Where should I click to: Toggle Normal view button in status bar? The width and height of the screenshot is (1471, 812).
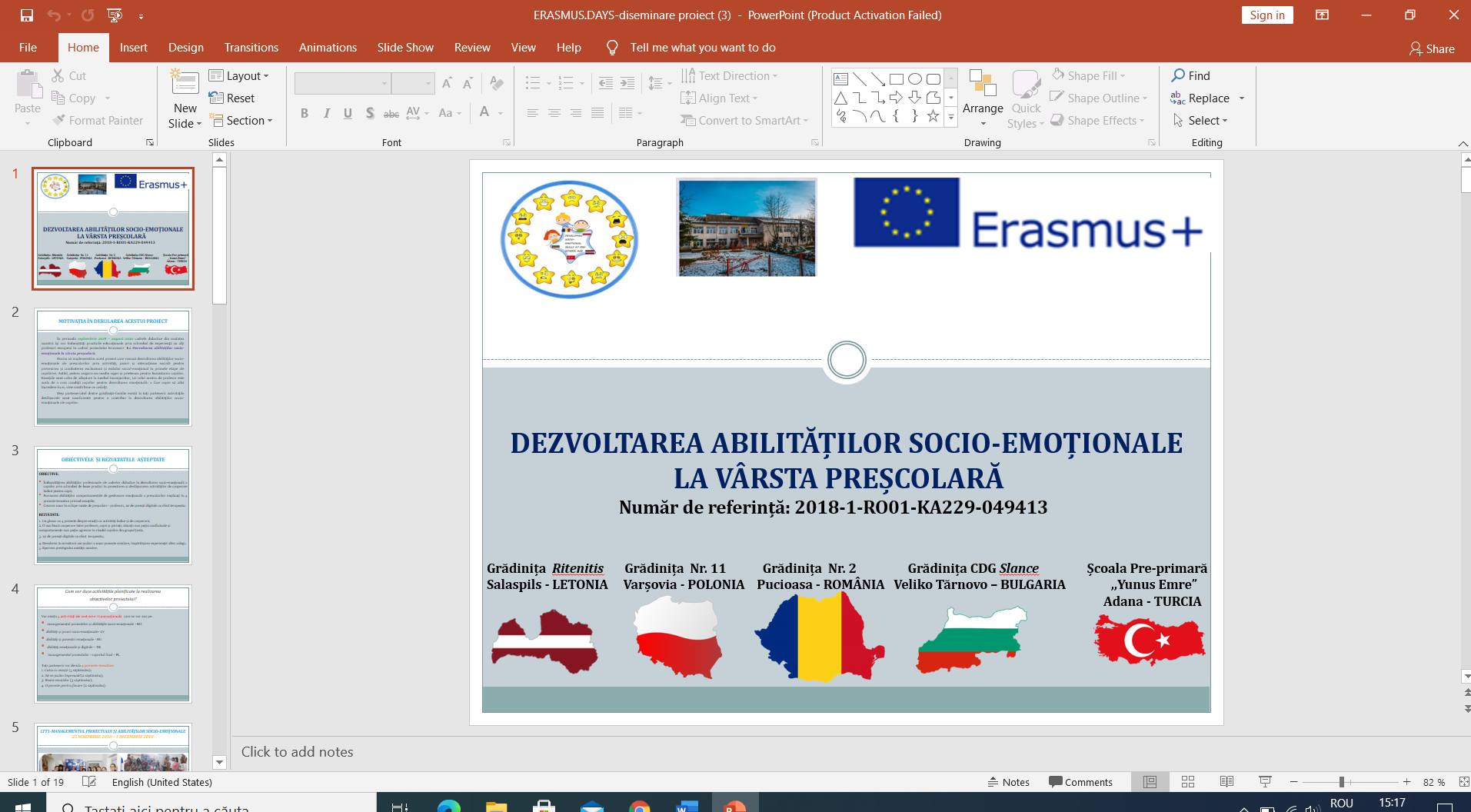tap(1150, 782)
